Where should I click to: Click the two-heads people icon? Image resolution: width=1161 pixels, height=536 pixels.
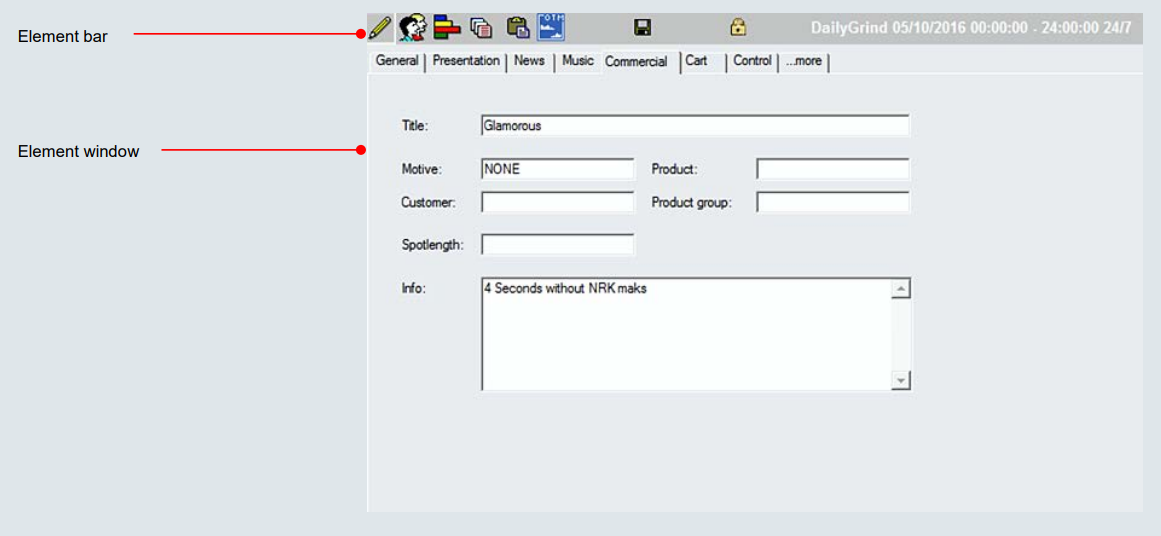click(x=412, y=28)
